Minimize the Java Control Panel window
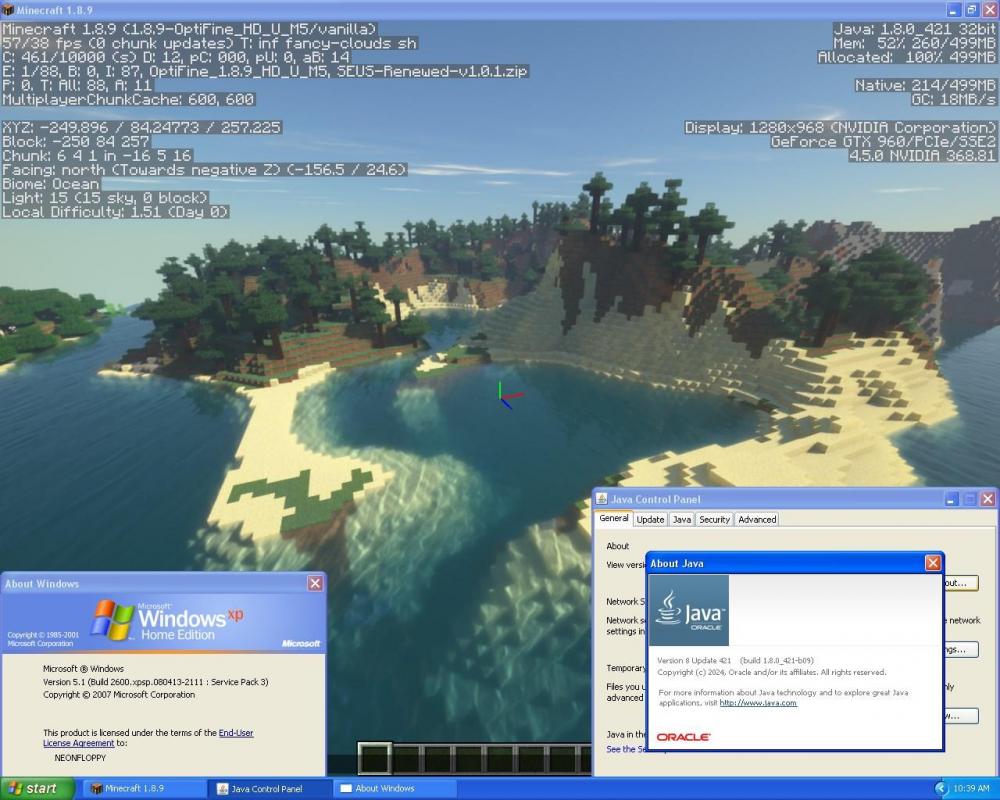 tap(951, 499)
